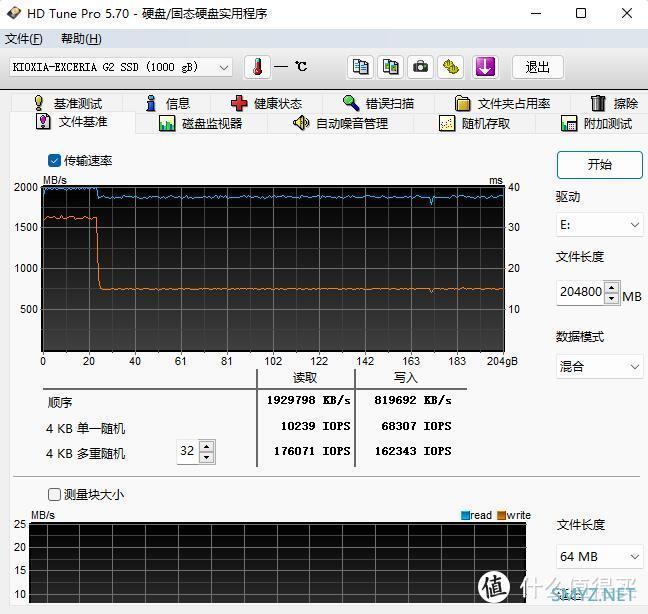Image resolution: width=648 pixels, height=614 pixels.
Task: Click the 退出 exit button
Action: (x=538, y=67)
